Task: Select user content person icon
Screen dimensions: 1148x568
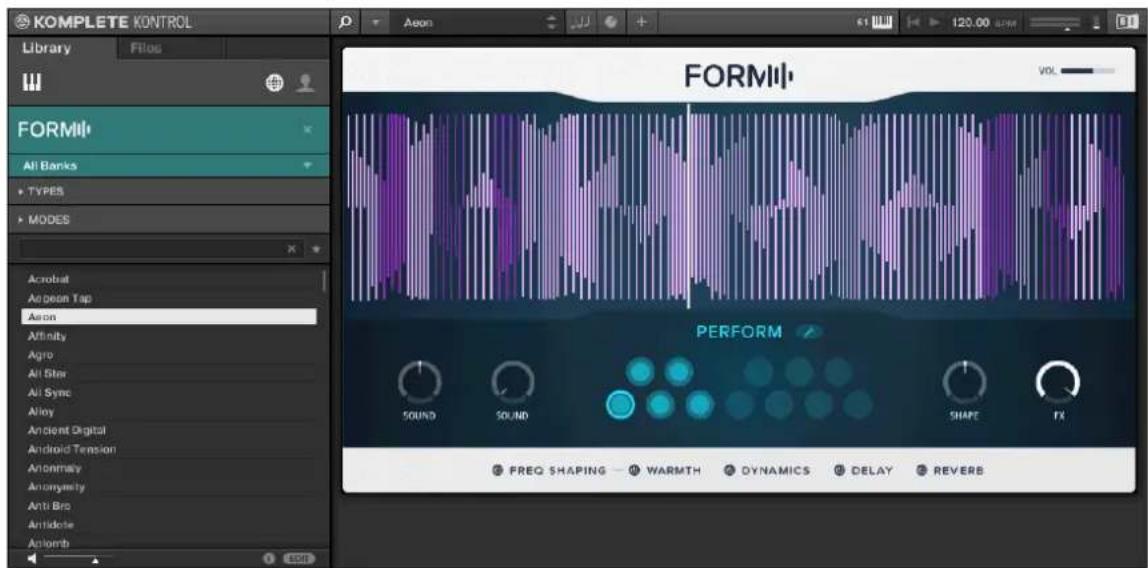Action: pos(305,84)
